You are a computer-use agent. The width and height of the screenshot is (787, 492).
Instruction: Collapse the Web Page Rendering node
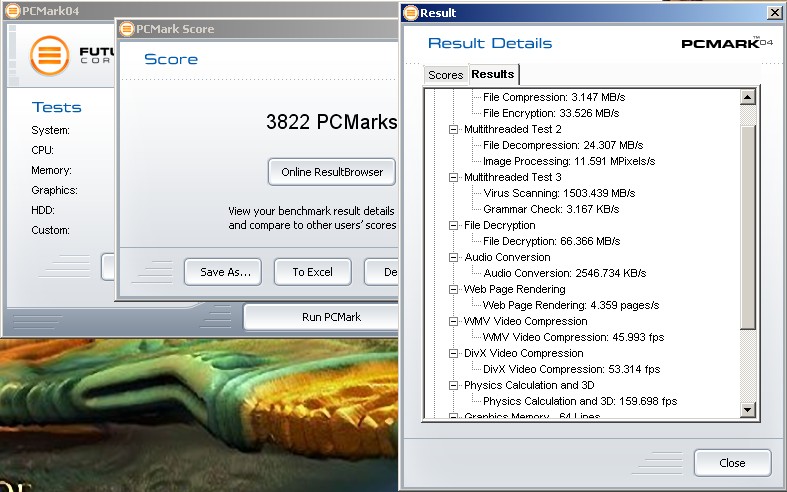[453, 289]
